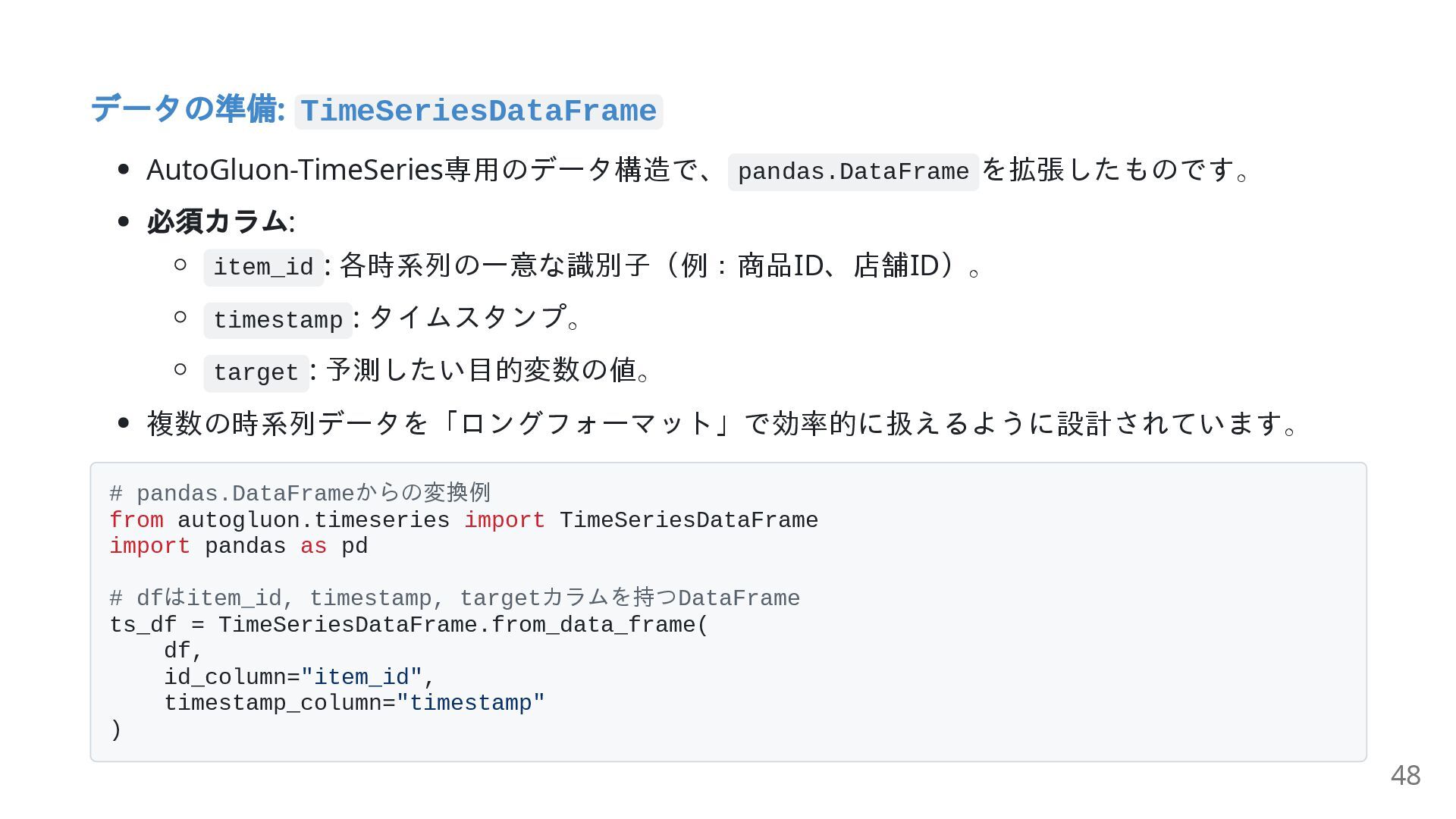Click TimeSeriesDataFrame in the import line
This screenshot has width=1456, height=819.
pyautogui.click(x=689, y=520)
